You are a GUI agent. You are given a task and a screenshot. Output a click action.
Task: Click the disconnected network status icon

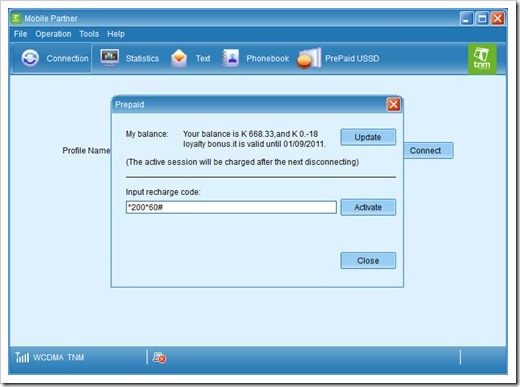pos(159,357)
